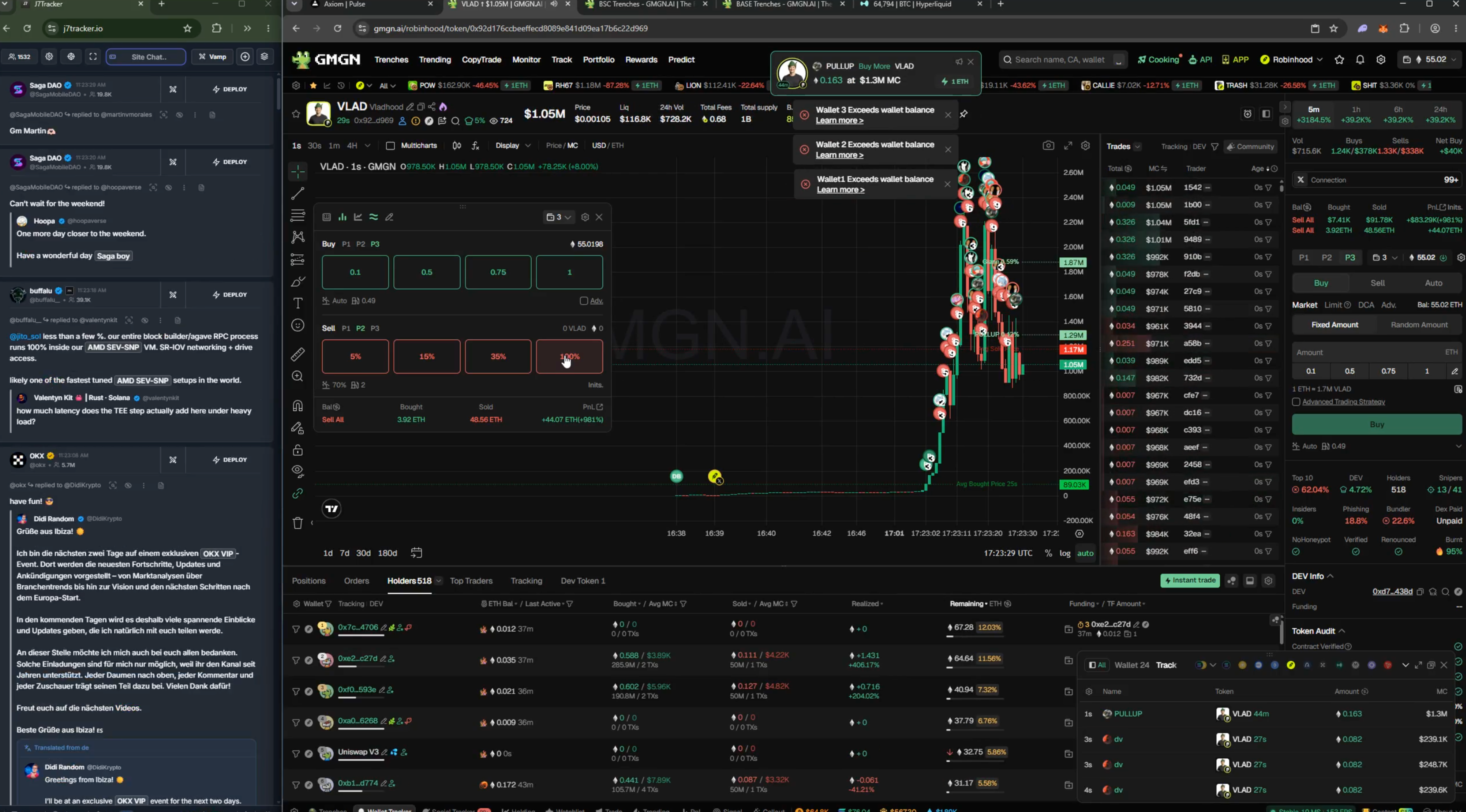The height and width of the screenshot is (812, 1466).
Task: Take a chart snapshot with camera icon
Action: [x=1048, y=145]
